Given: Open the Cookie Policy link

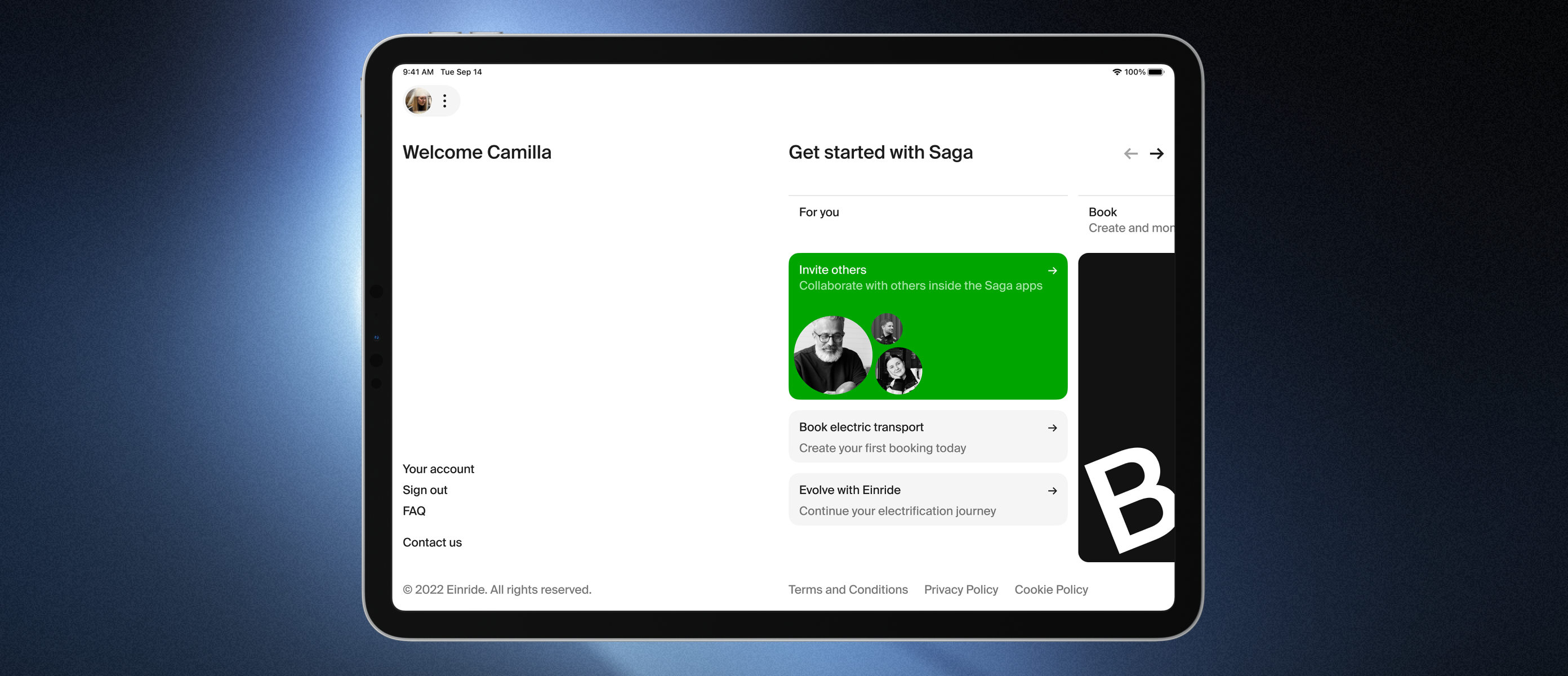Looking at the screenshot, I should [x=1051, y=589].
